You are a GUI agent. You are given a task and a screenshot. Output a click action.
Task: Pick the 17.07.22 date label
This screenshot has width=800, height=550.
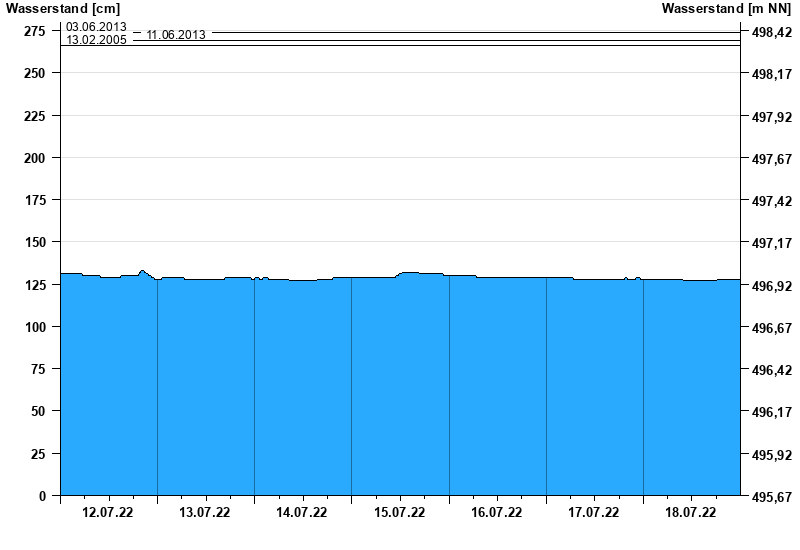tap(593, 513)
